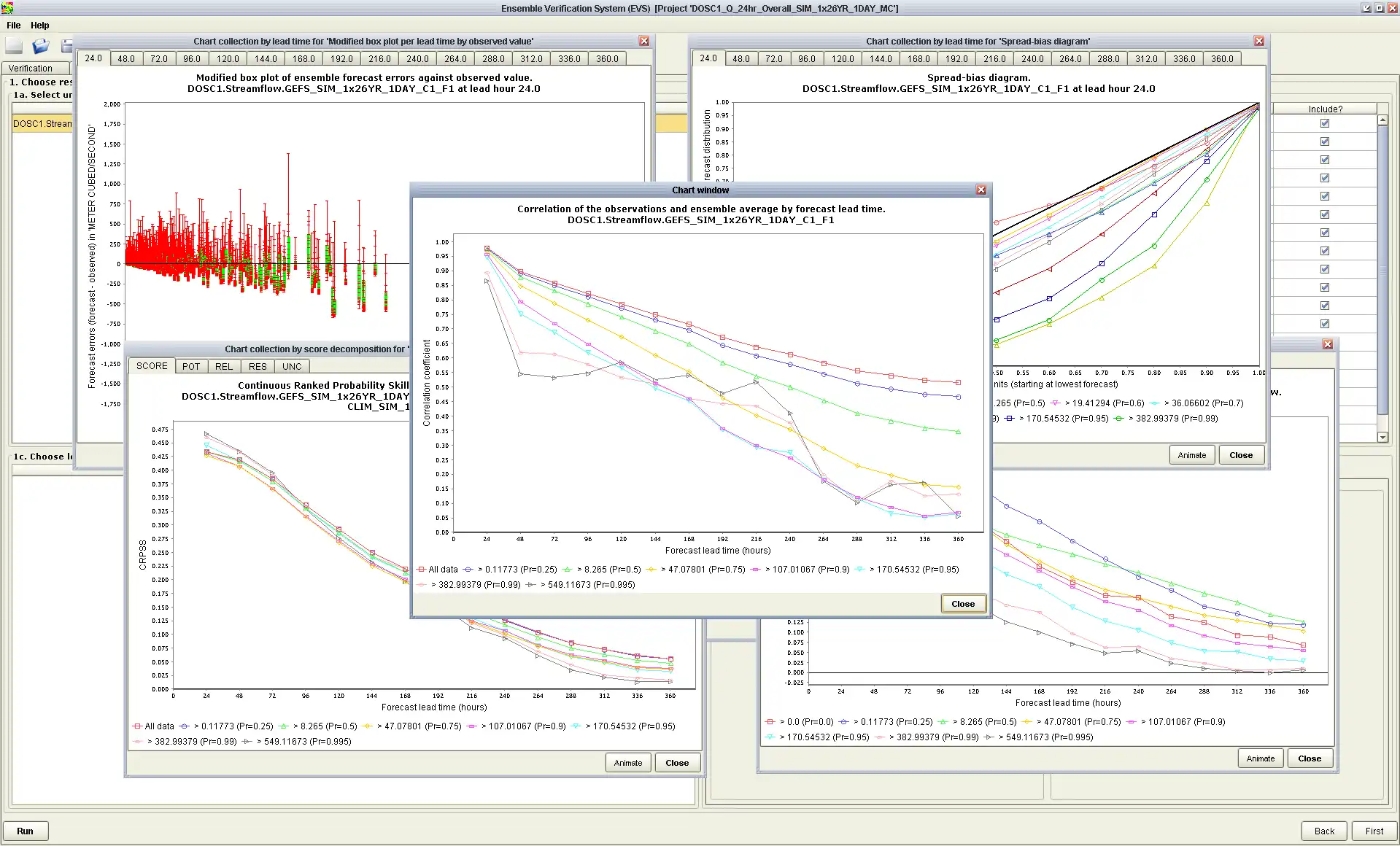Viewport: 1400px width, 846px height.
Task: Close the Modified box plot chart collection
Action: 644,42
